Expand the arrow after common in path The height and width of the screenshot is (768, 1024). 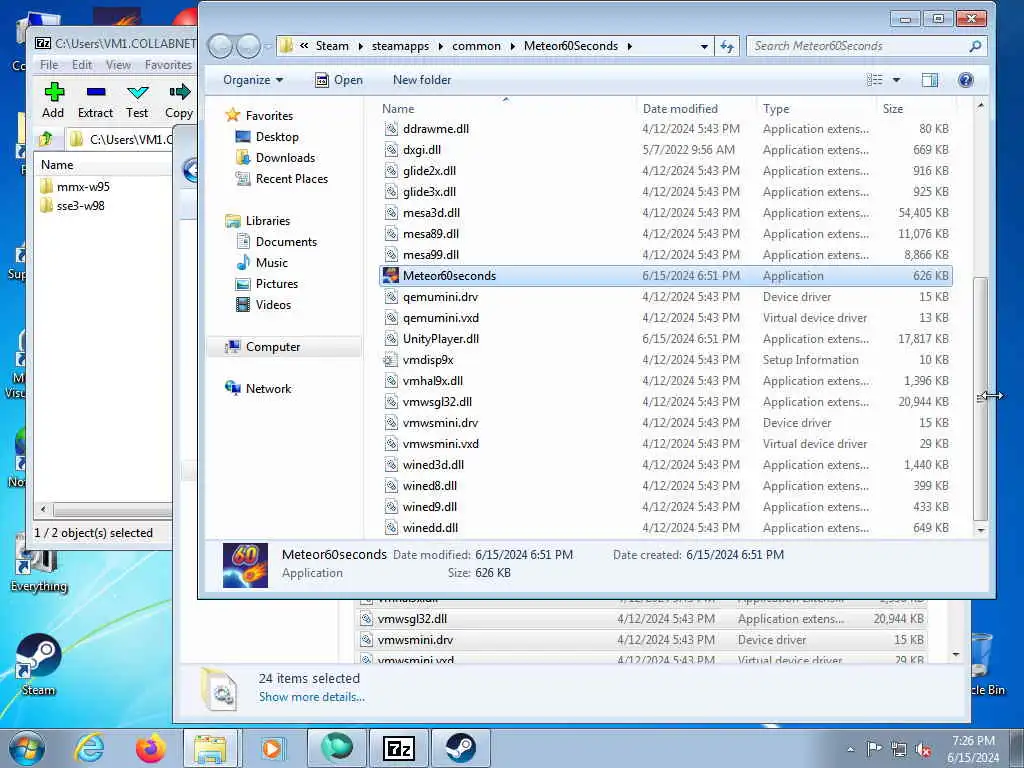coord(513,46)
